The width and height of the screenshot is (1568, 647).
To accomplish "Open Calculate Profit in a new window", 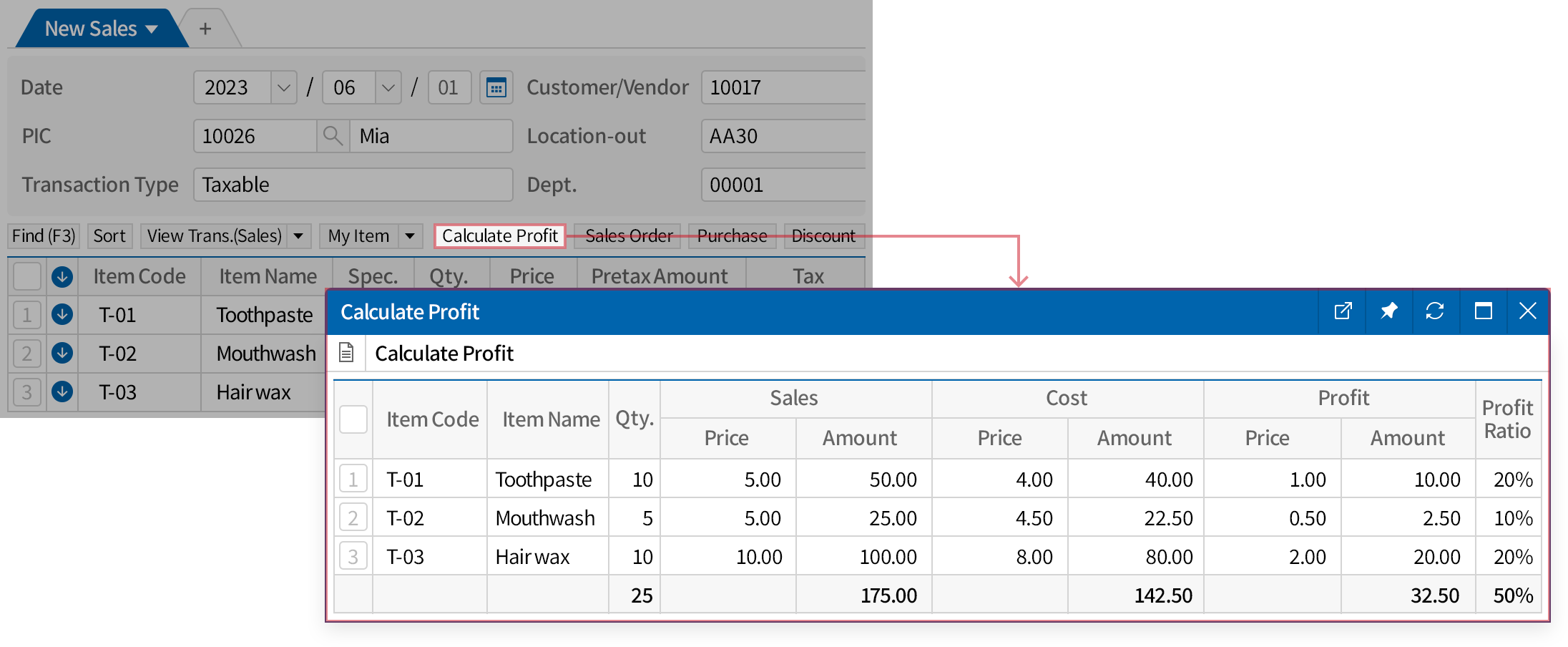I will click(x=1343, y=311).
